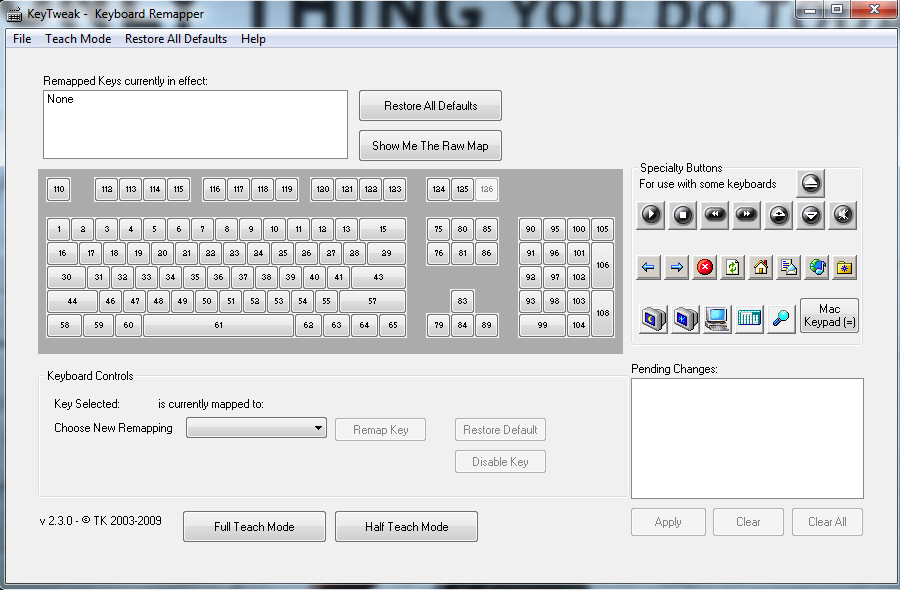
Task: Select key 43 on the keyboard map
Action: [x=378, y=277]
